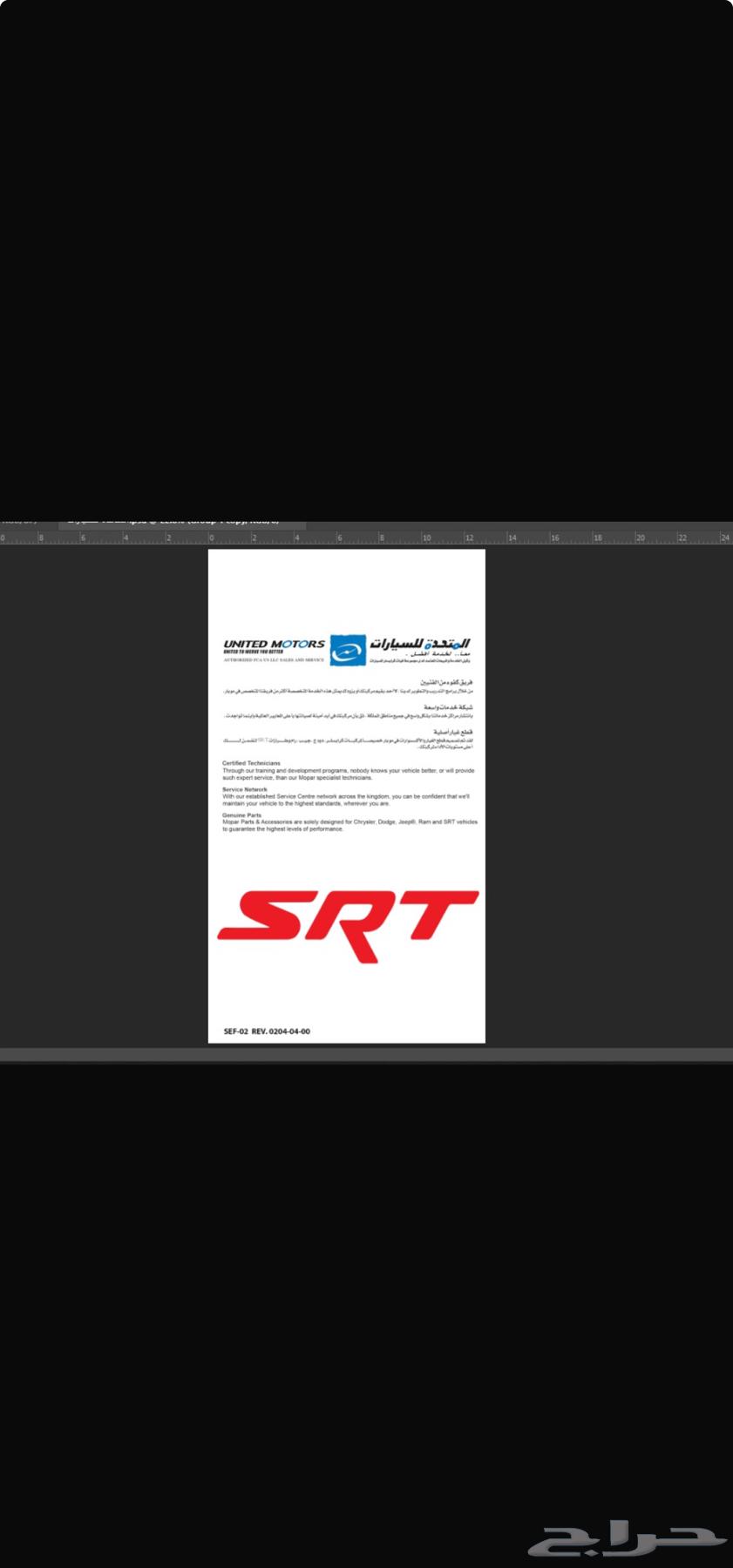The image size is (733, 1568).
Task: Select the "Certified Technicians" heading
Action: [x=251, y=763]
